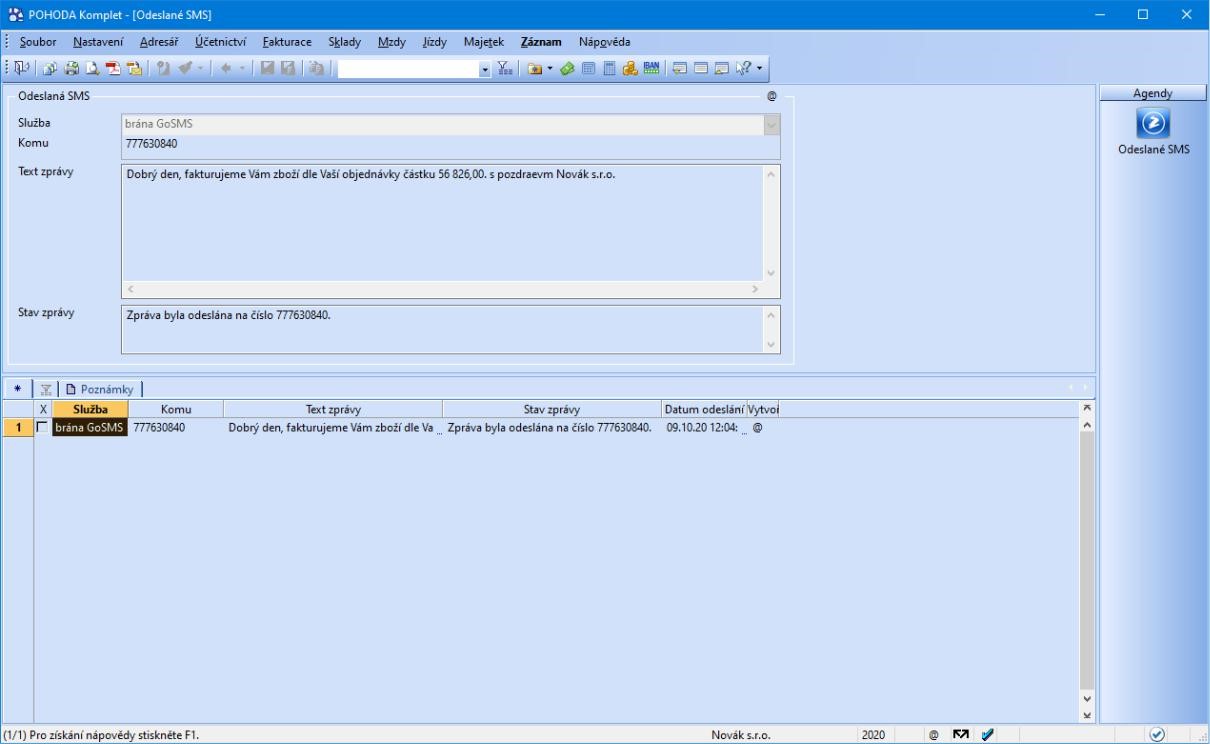Viewport: 1210px width, 744px height.
Task: Open the Účetnictví menu
Action: (x=220, y=42)
